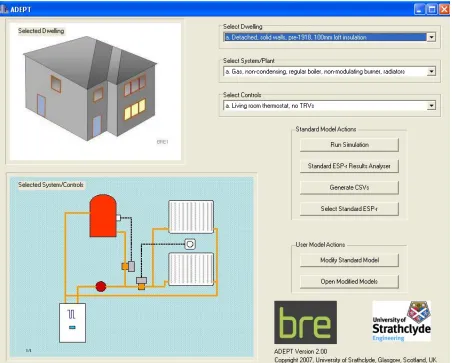Click the bre logo
Screen dimensions: 452x363
click(305, 322)
